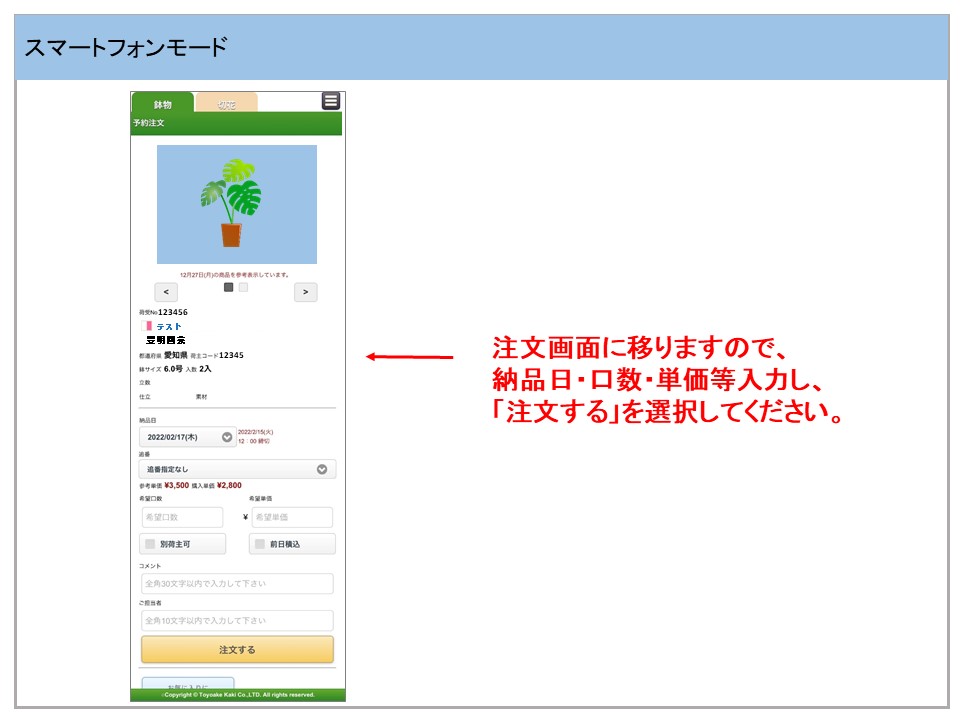This screenshot has width=960, height=720.
Task: Click the pink flag icon beside テスト
Action: [149, 326]
